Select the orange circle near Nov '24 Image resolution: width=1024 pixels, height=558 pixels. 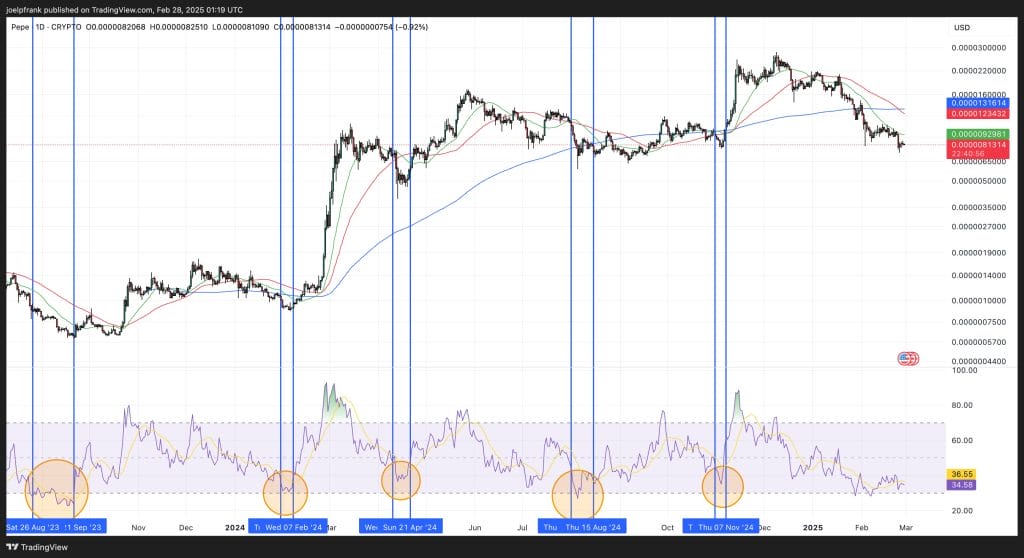(722, 486)
